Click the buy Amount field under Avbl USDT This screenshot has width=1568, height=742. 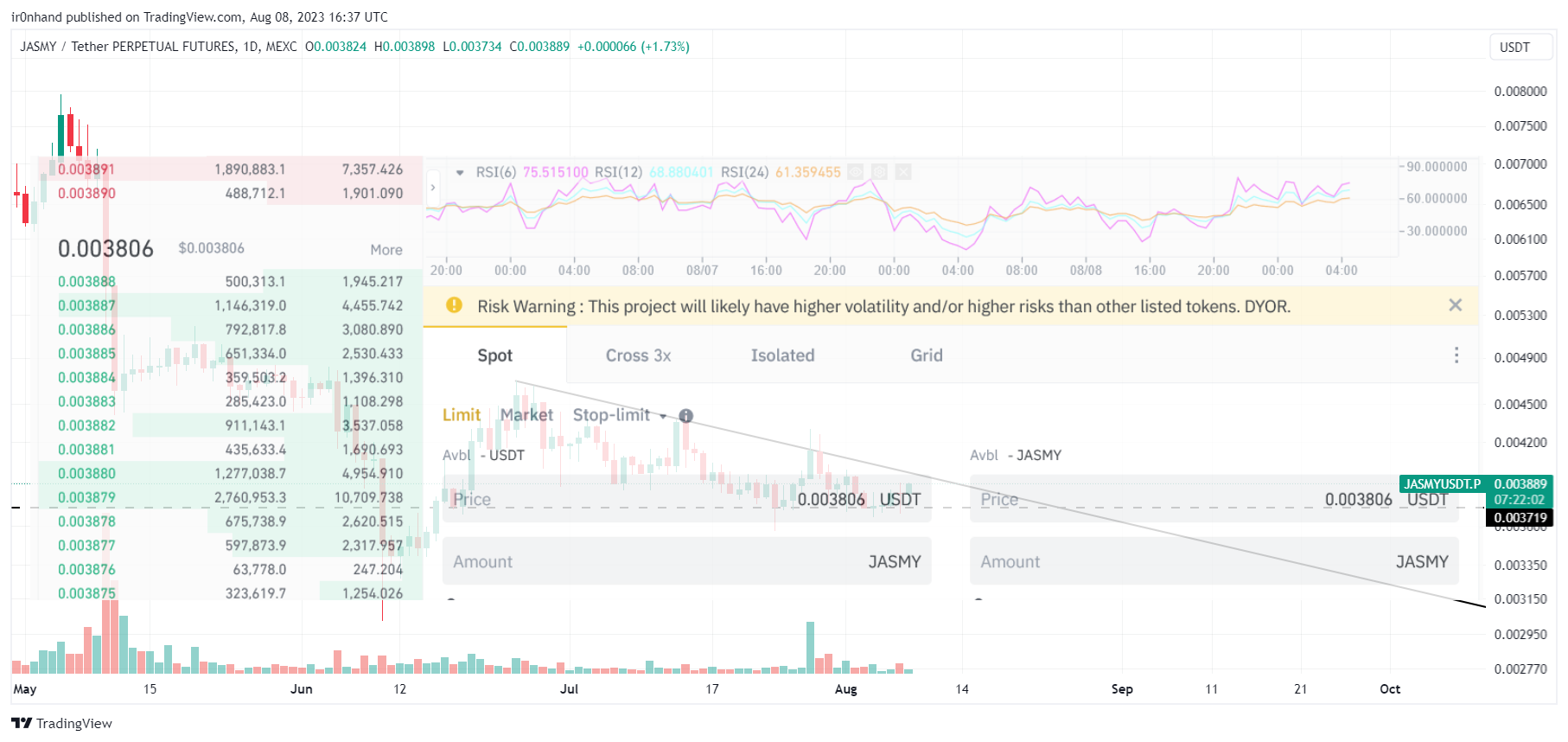pyautogui.click(x=687, y=561)
